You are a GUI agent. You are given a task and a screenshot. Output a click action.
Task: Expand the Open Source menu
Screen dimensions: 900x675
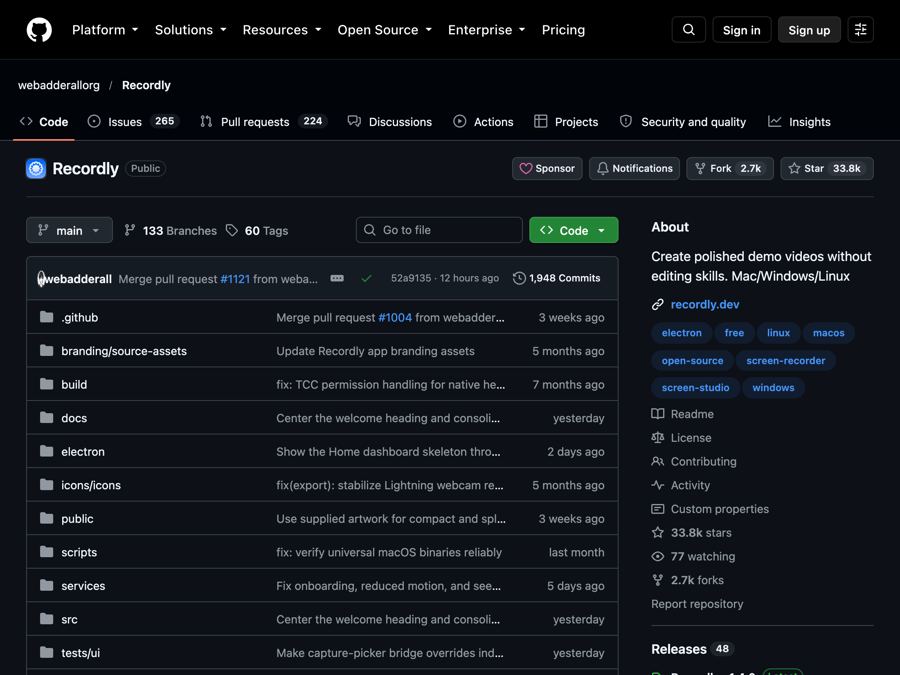click(385, 30)
